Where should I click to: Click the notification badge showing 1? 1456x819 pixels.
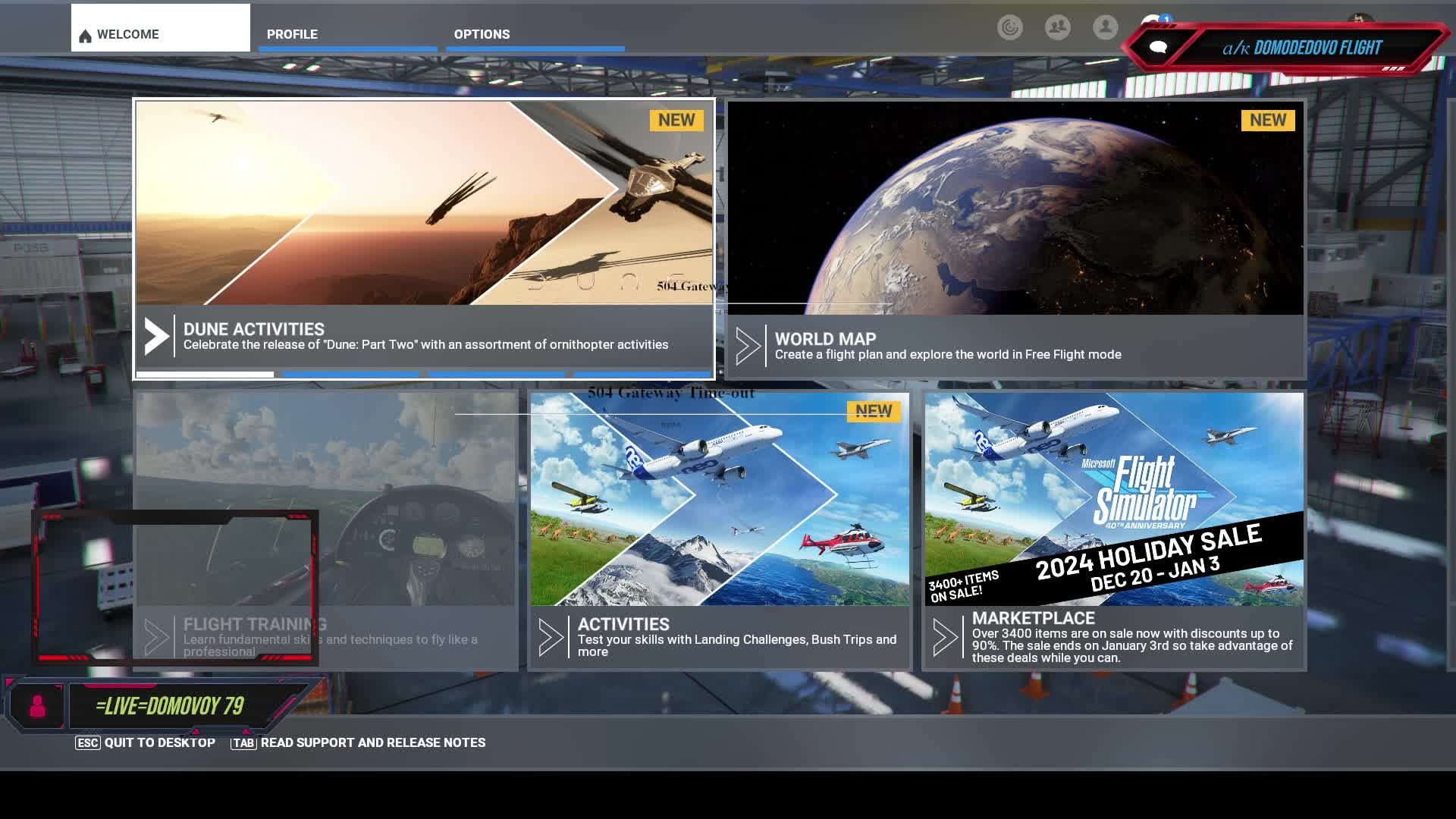(1166, 19)
